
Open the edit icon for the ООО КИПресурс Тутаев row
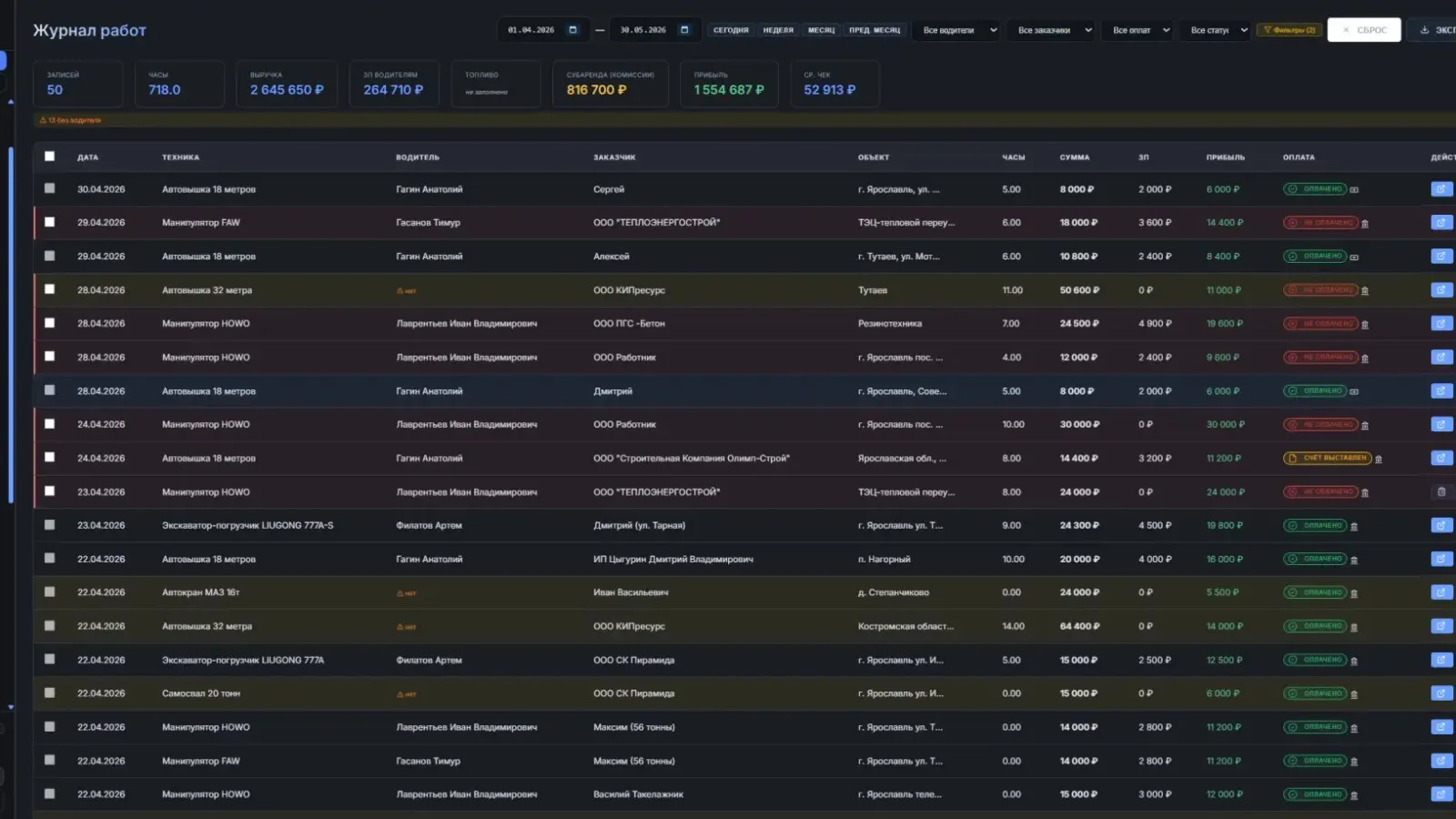point(1441,290)
